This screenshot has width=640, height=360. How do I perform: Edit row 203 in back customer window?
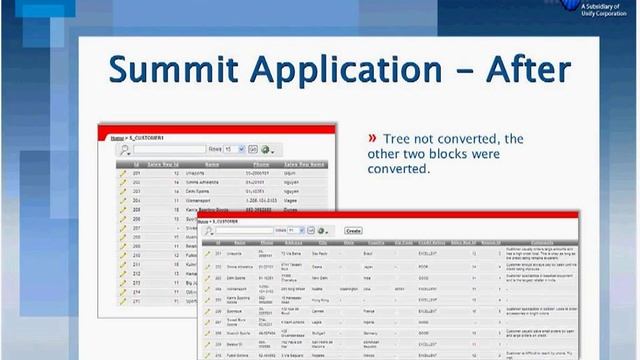[x=123, y=191]
